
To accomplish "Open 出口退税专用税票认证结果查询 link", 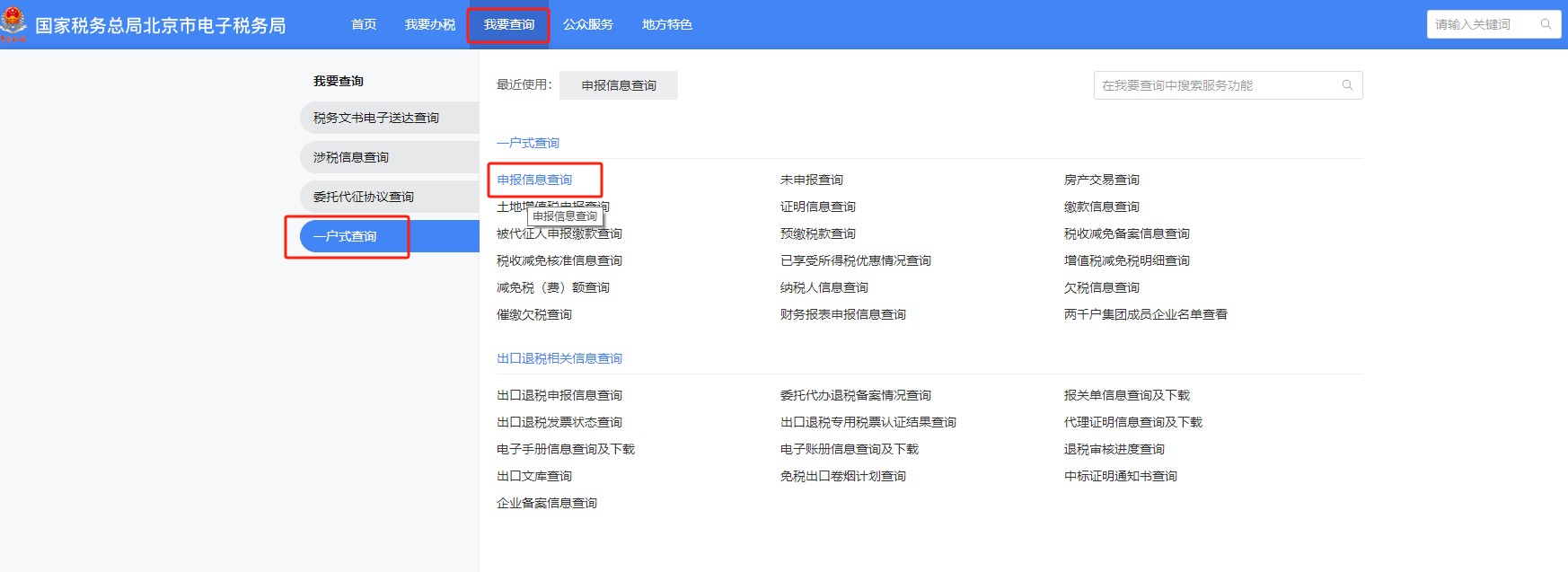I will pos(868,422).
